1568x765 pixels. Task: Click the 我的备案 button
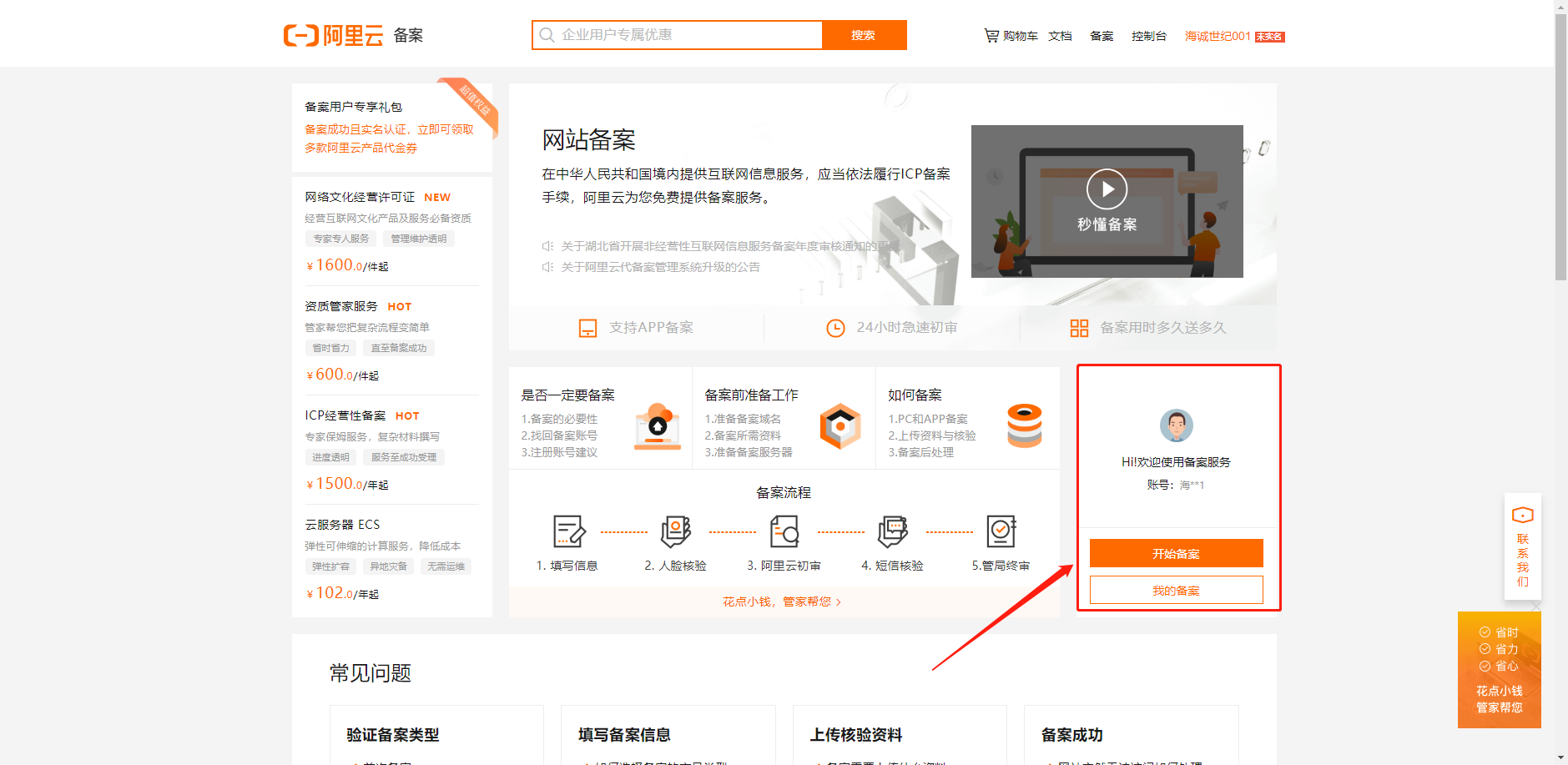click(1177, 591)
